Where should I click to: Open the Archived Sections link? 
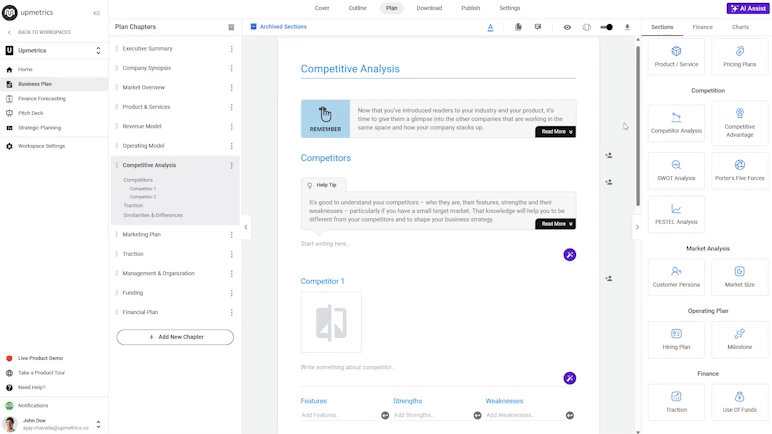pyautogui.click(x=279, y=27)
